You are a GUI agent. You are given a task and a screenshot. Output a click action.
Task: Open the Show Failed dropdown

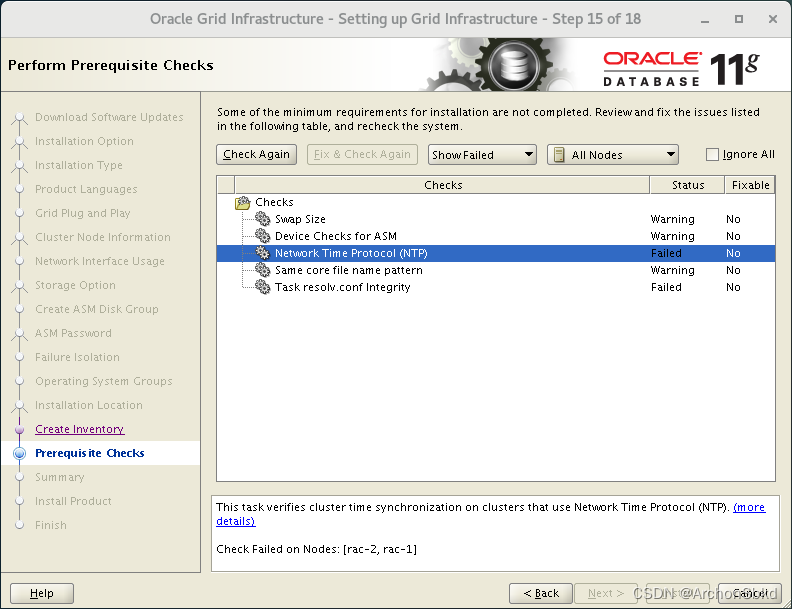point(482,155)
